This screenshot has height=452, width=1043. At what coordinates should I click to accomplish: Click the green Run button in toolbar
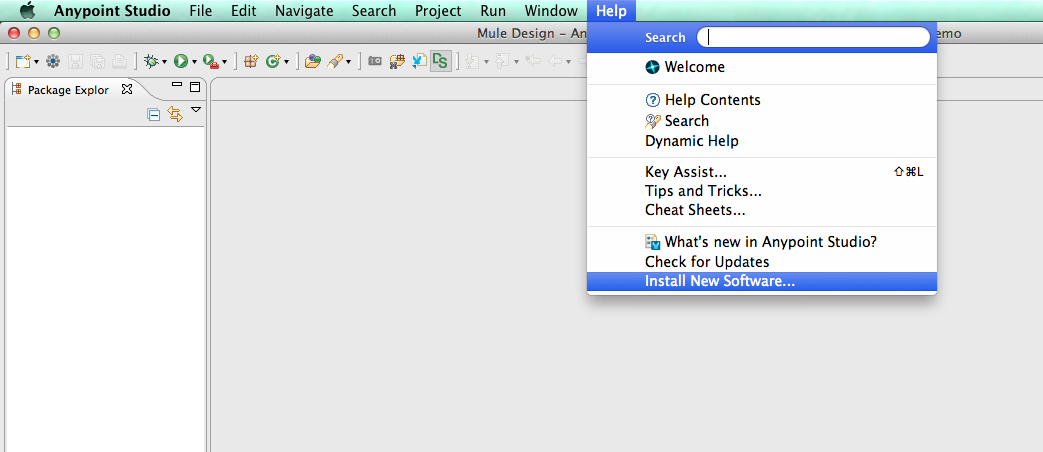(180, 61)
